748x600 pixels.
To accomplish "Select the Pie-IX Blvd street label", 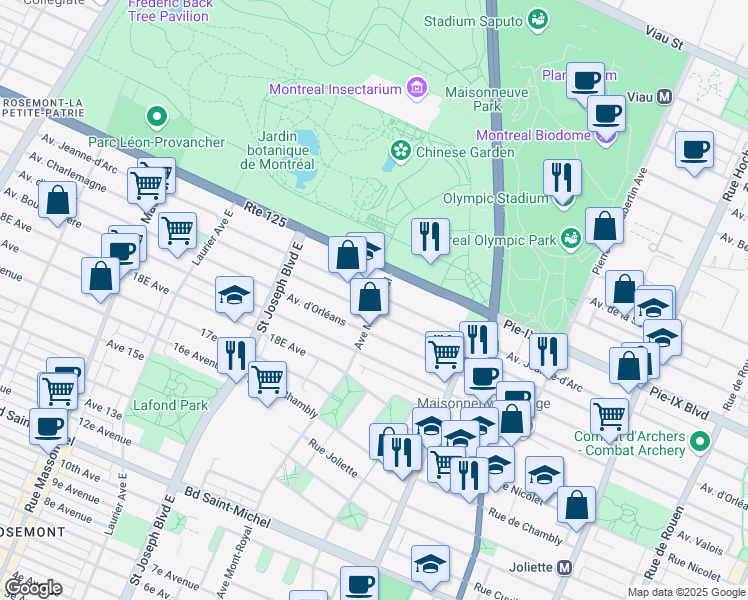I will (x=679, y=403).
